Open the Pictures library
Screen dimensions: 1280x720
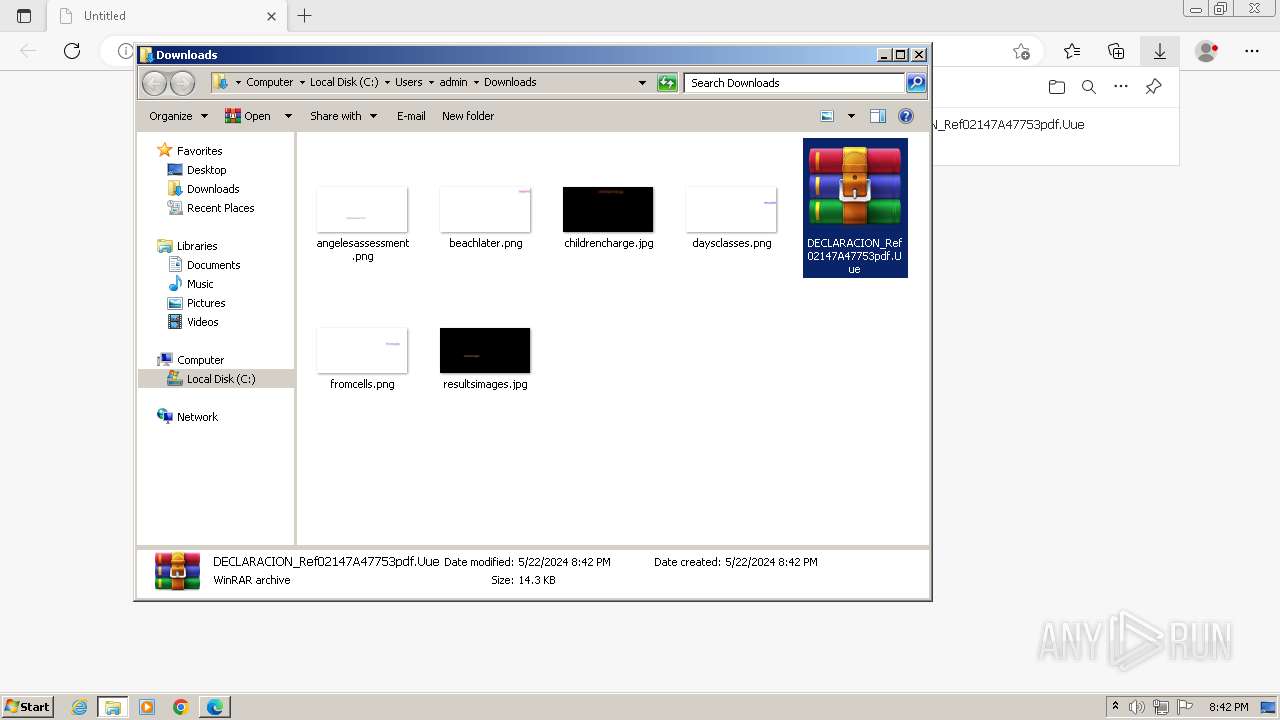pos(206,303)
